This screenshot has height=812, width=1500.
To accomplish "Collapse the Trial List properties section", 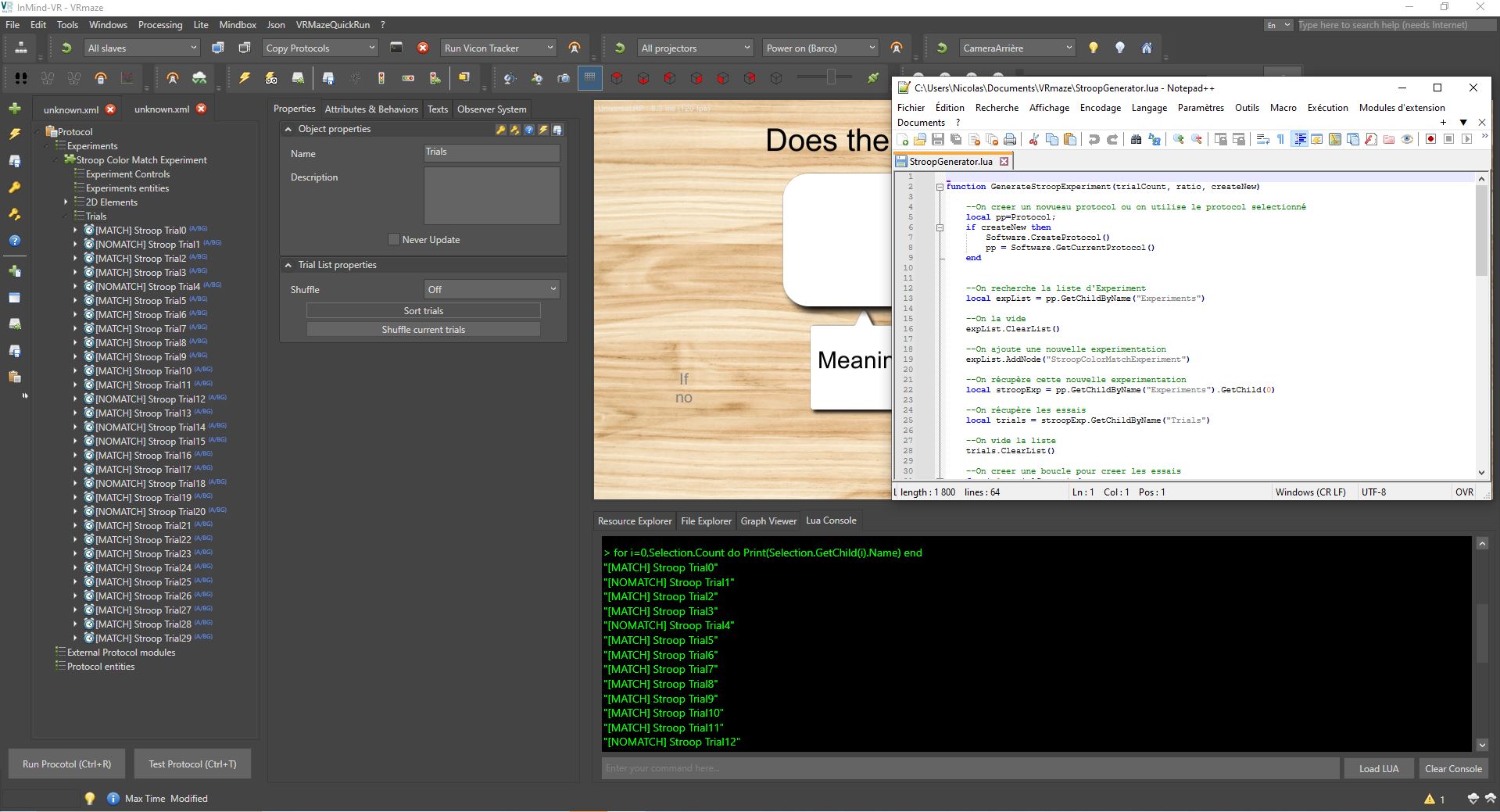I will [x=288, y=265].
